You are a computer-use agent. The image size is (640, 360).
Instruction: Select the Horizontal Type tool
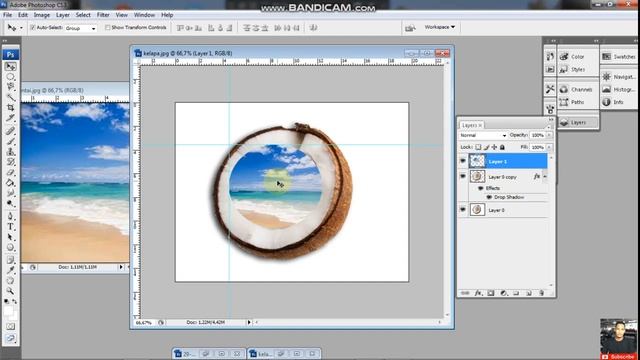coord(11,227)
